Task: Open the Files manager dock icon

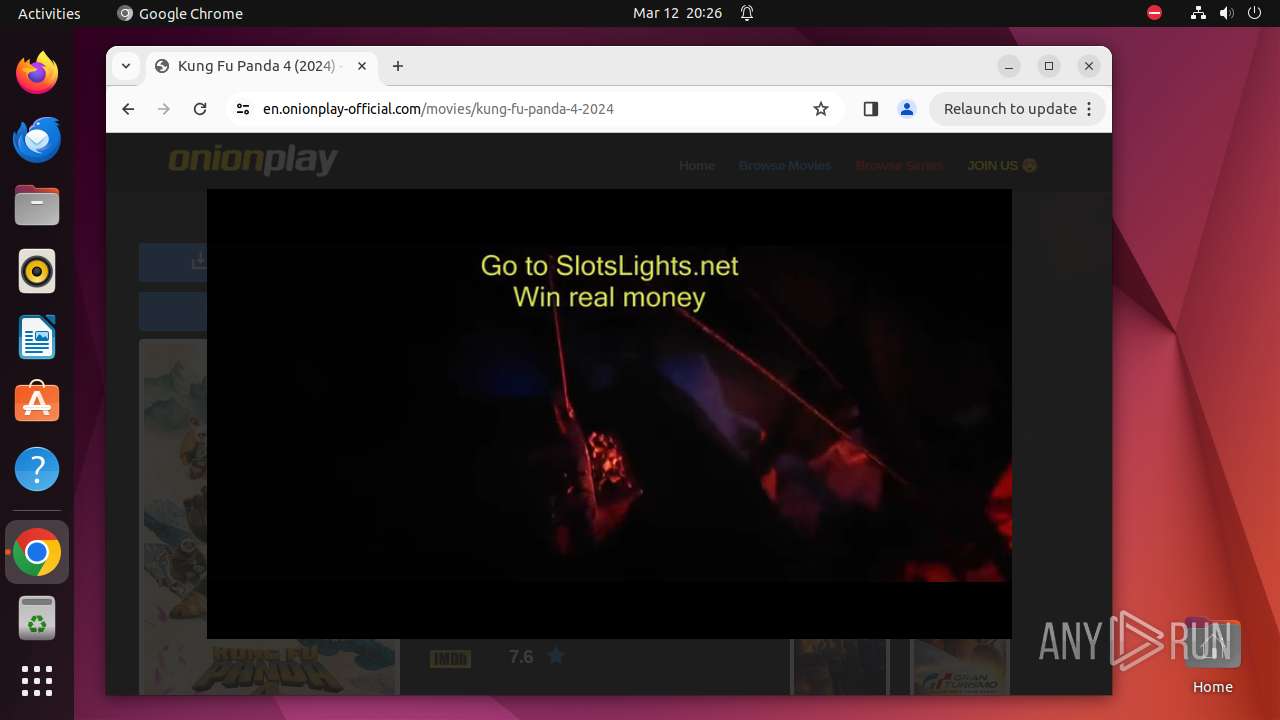Action: [x=37, y=205]
